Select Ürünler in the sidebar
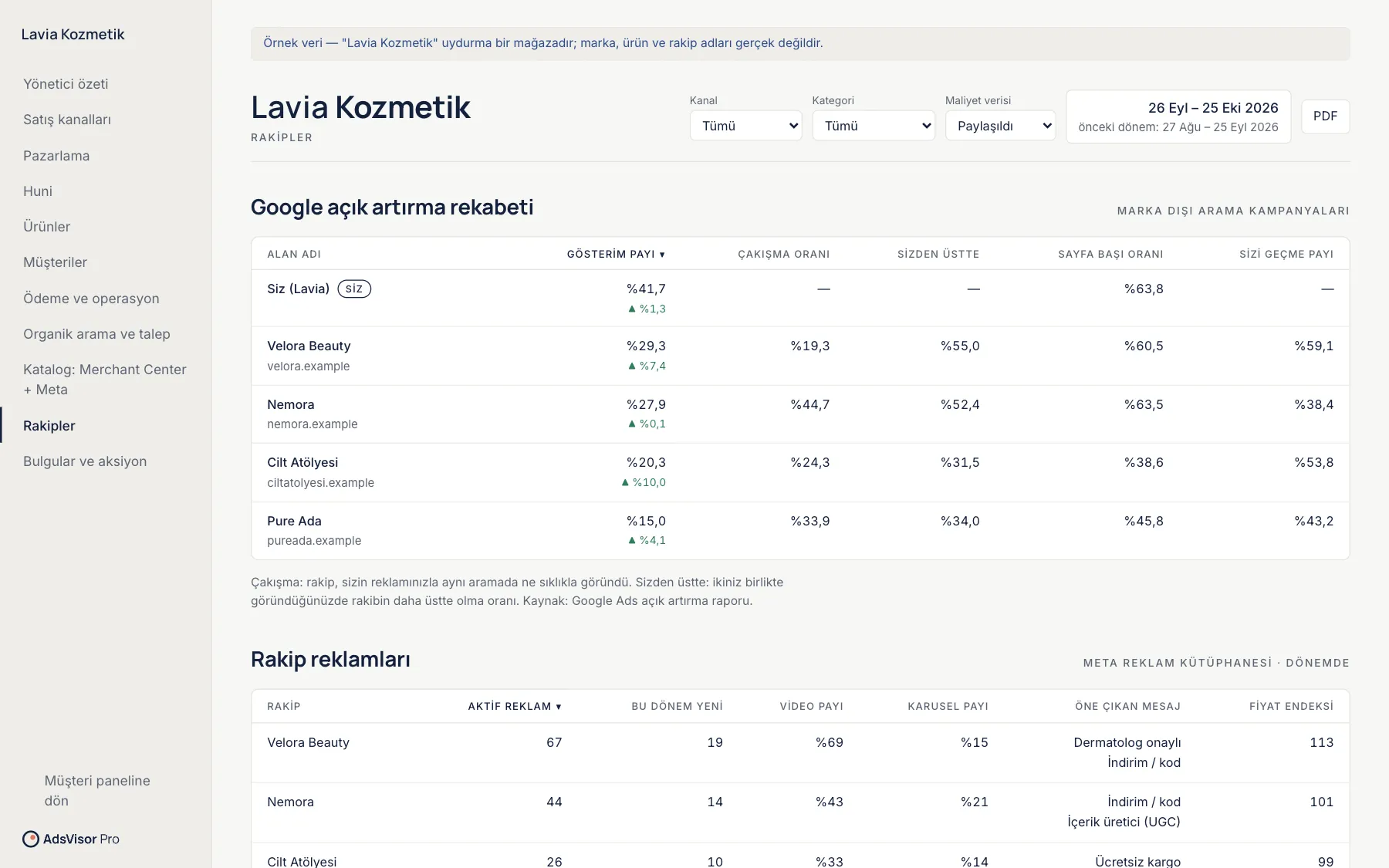 tap(46, 227)
